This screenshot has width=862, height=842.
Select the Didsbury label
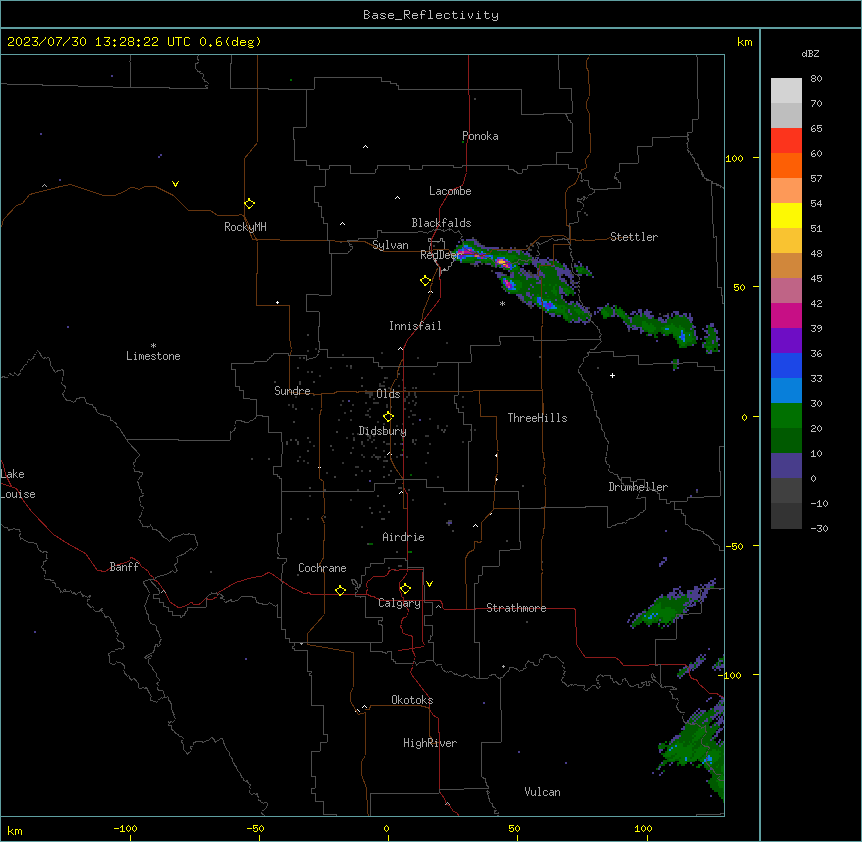click(x=383, y=431)
